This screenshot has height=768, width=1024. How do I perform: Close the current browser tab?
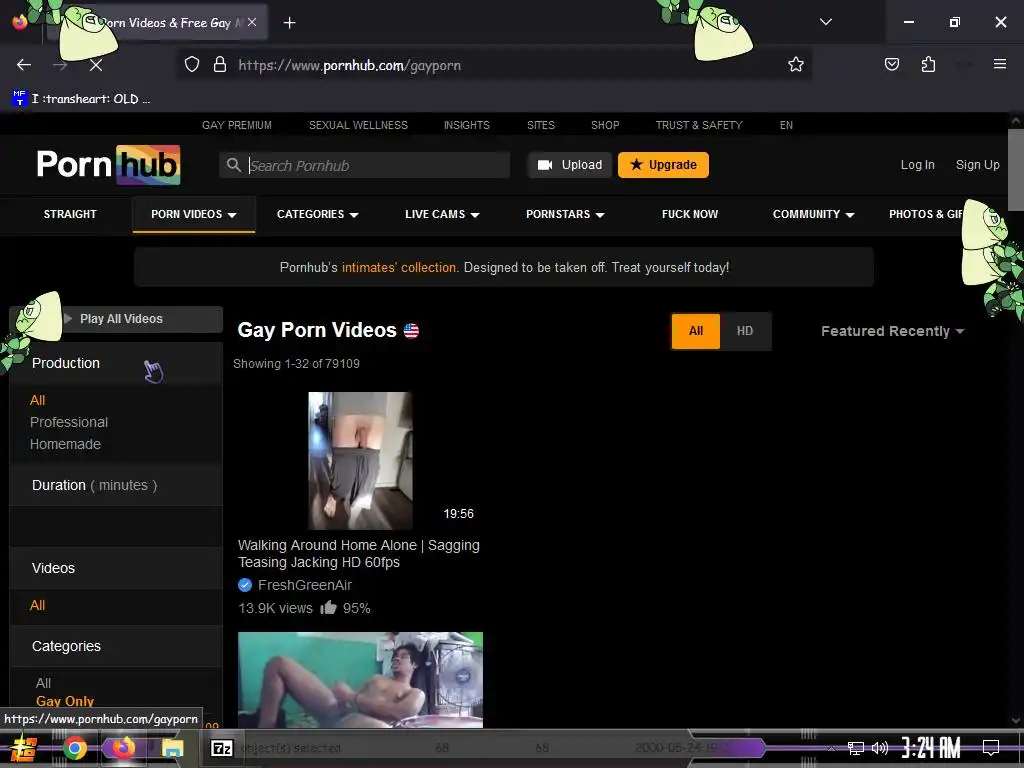252,22
